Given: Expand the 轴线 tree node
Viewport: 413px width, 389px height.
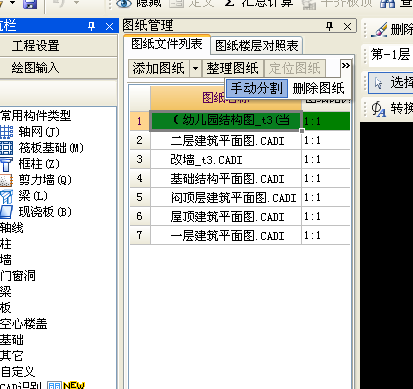Looking at the screenshot, I should point(12,228).
